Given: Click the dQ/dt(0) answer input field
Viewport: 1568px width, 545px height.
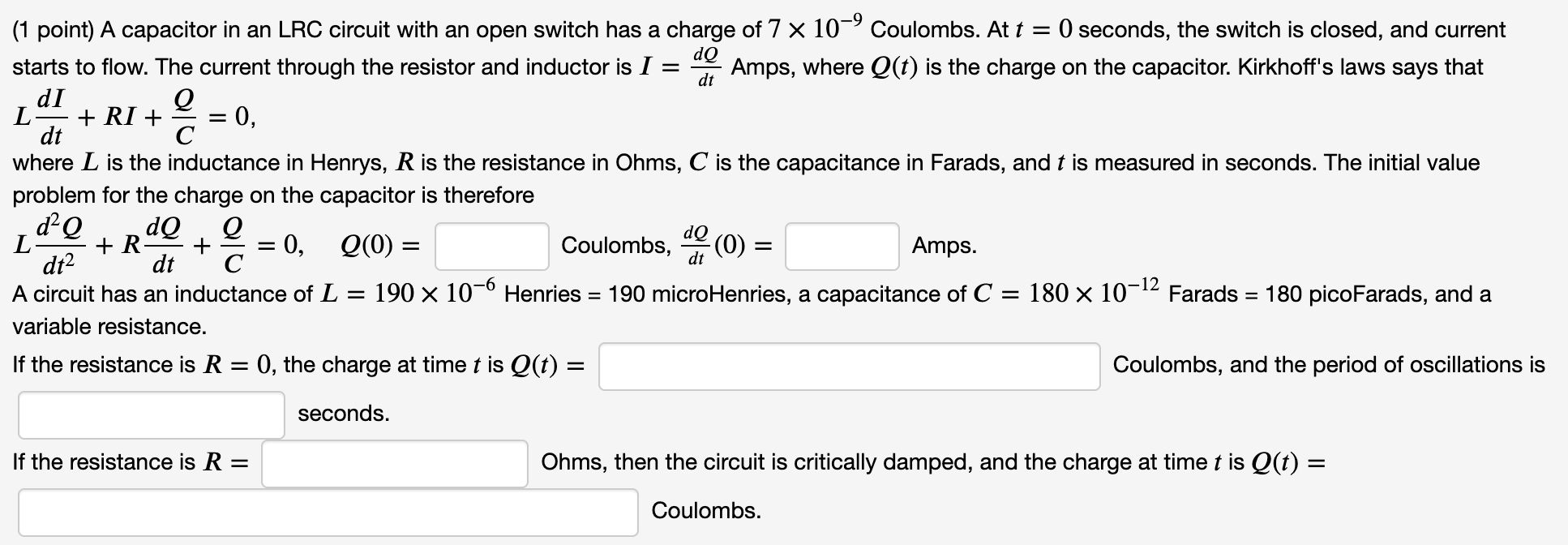Looking at the screenshot, I should 840,245.
